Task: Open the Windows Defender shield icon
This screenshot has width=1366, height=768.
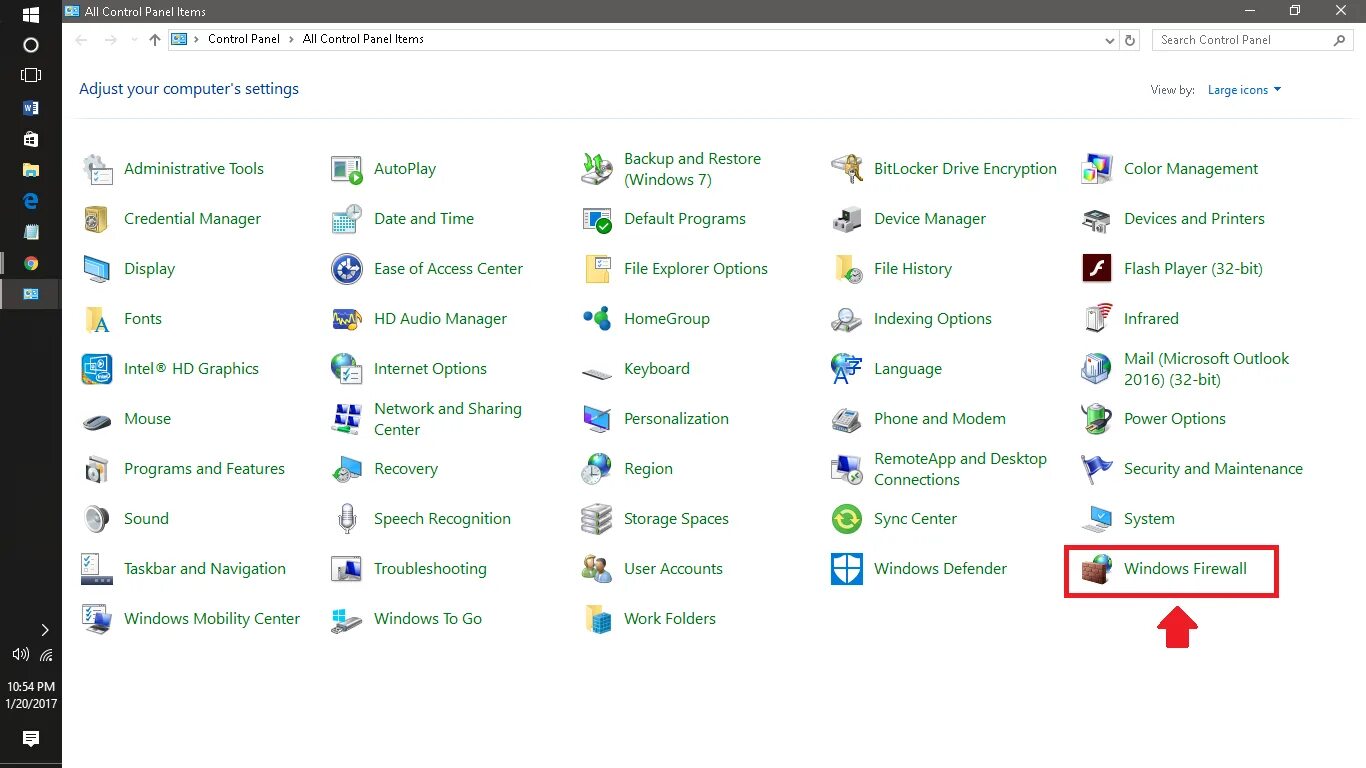Action: click(847, 569)
